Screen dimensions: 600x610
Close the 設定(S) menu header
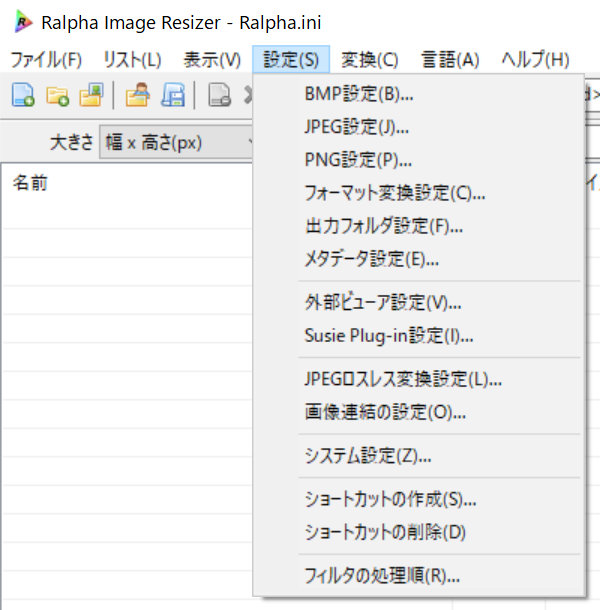point(291,60)
